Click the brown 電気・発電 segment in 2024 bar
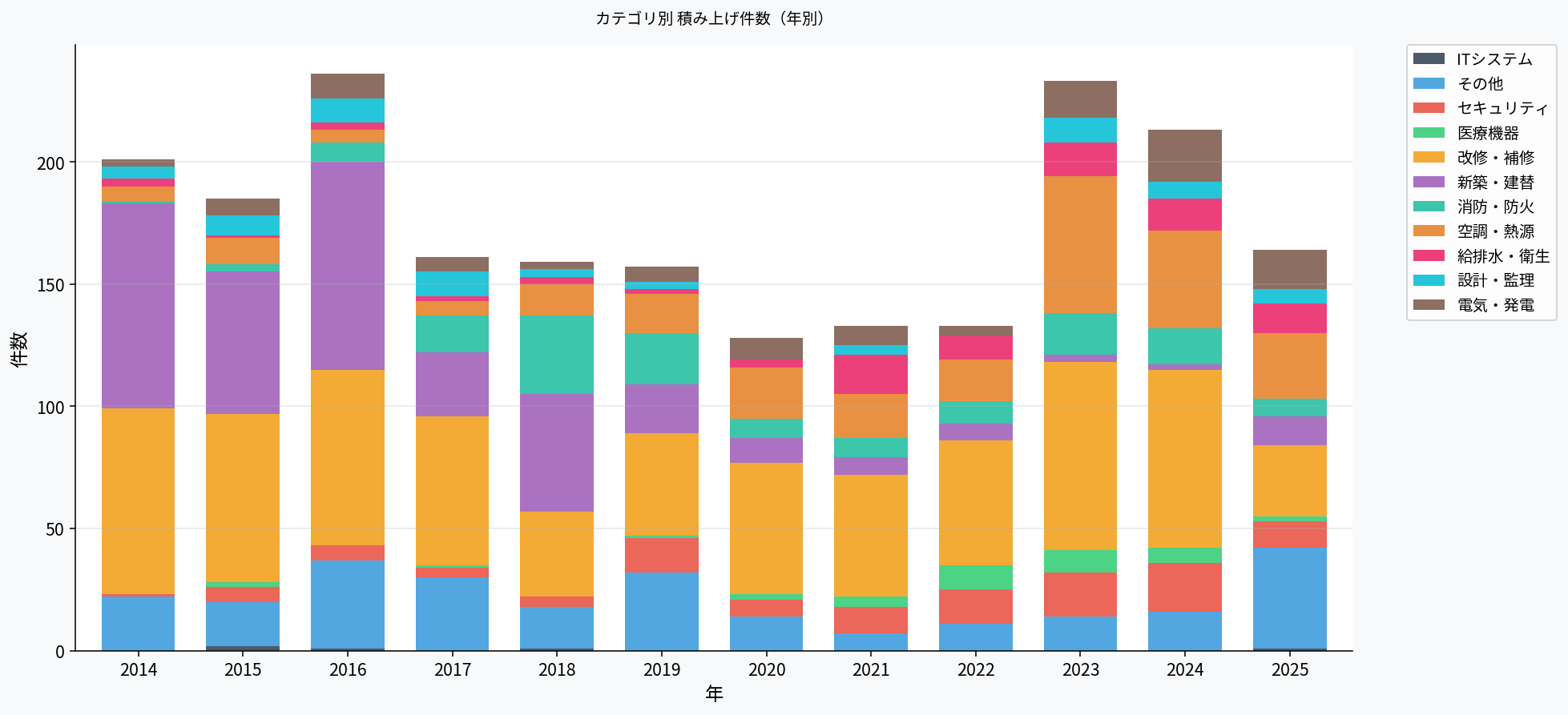This screenshot has width=1568, height=715. tap(1185, 156)
